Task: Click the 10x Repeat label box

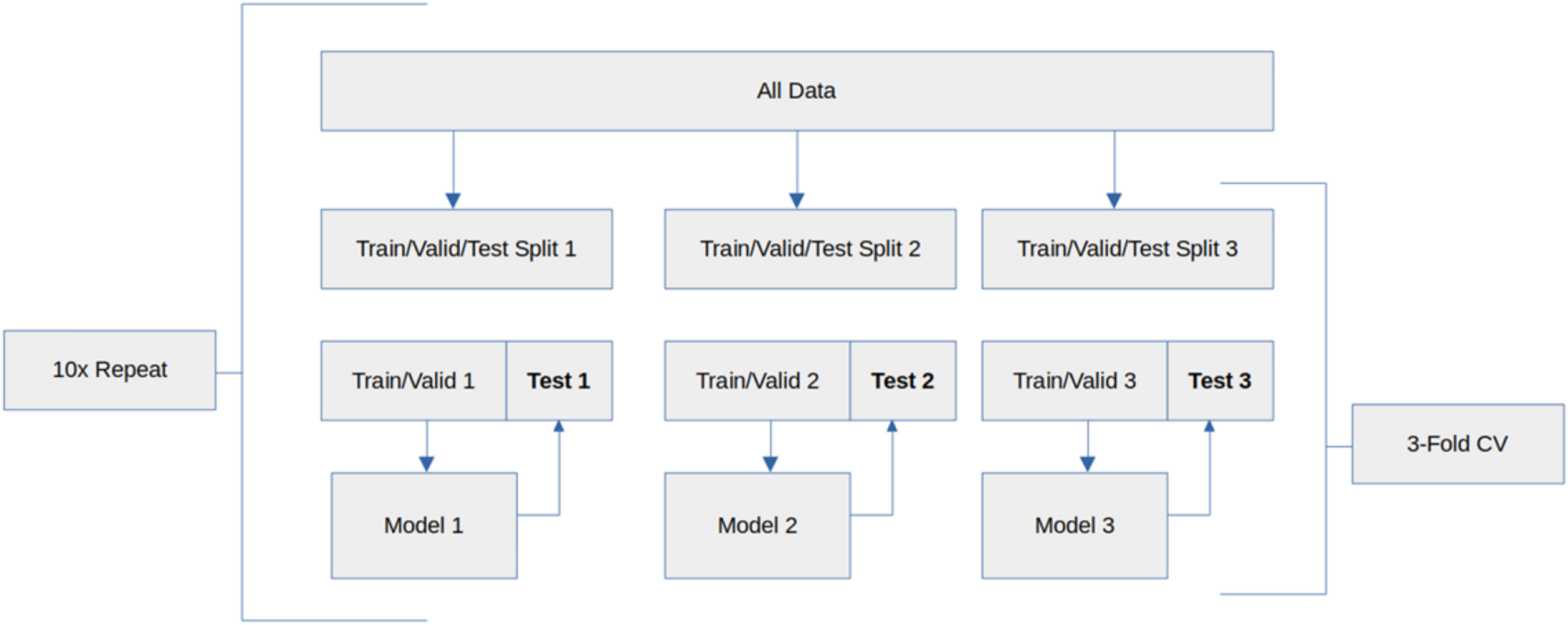Action: pyautogui.click(x=109, y=370)
